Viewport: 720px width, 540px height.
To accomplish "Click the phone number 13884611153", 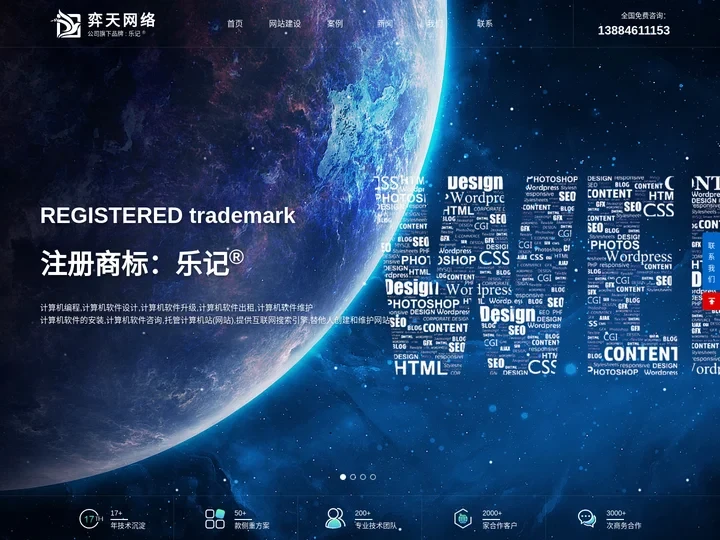I will [x=634, y=30].
